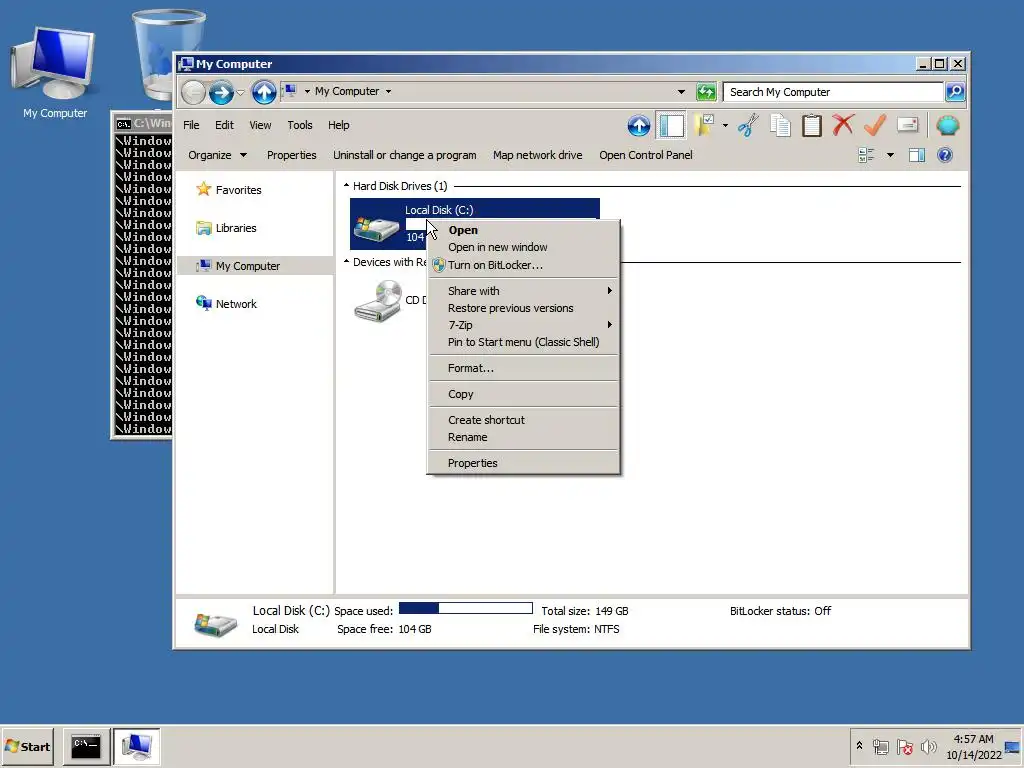Open the address bar root breadcrumb dropdown
Image resolution: width=1024 pixels, height=768 pixels.
(307, 91)
